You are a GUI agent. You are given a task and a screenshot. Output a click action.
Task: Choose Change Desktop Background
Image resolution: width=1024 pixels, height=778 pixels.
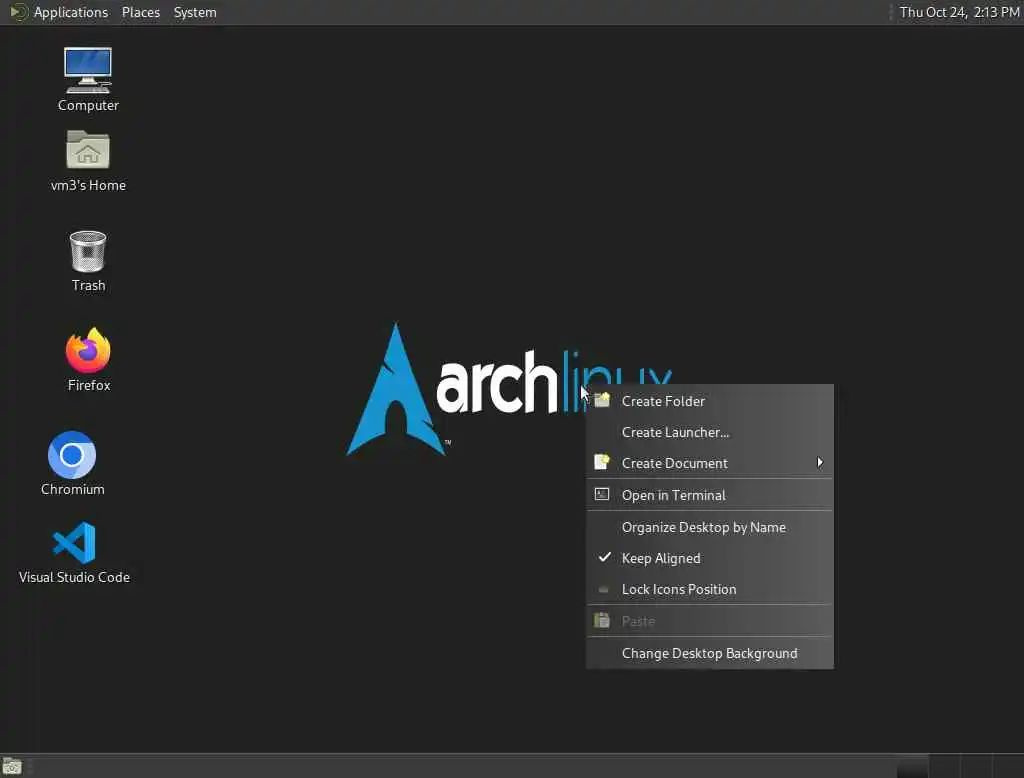(710, 653)
